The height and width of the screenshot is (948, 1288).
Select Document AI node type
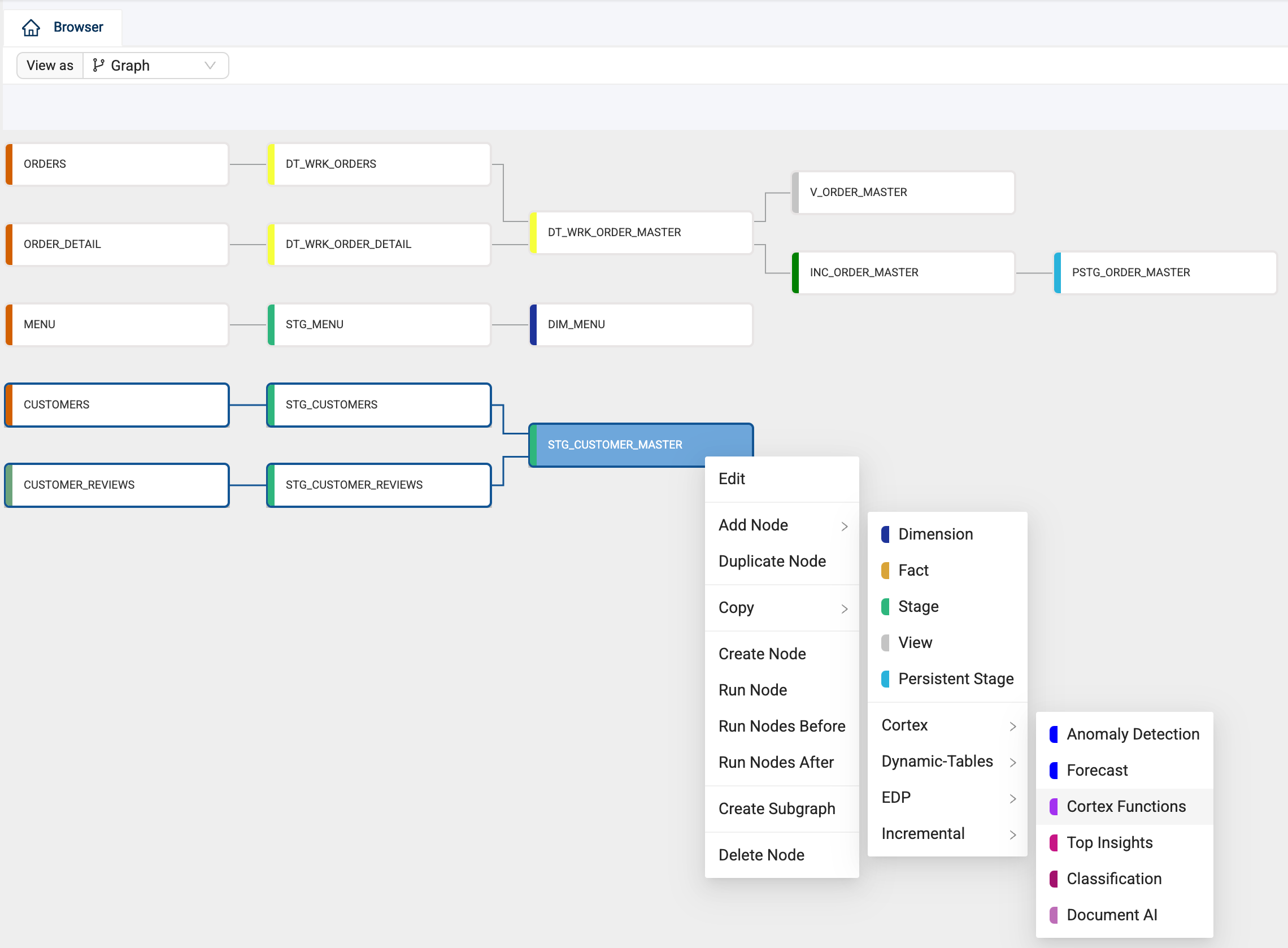point(1111,915)
